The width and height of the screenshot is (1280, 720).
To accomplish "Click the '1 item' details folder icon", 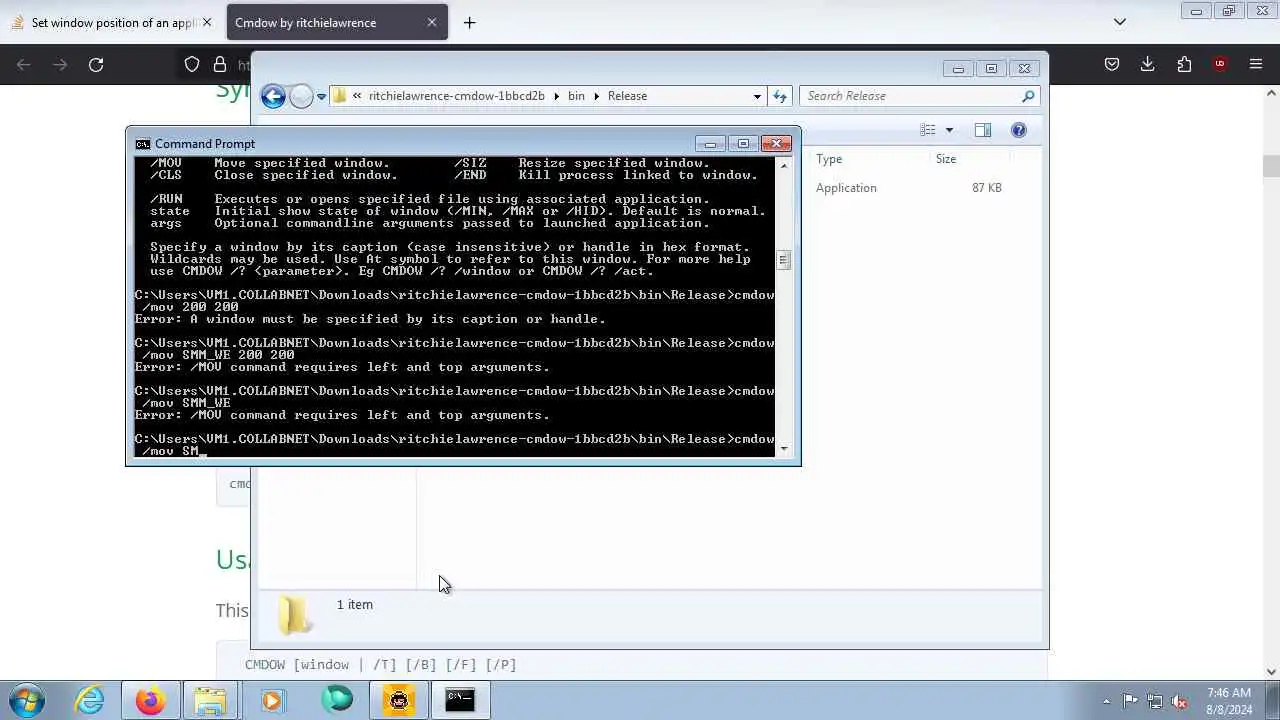I will click(x=294, y=614).
